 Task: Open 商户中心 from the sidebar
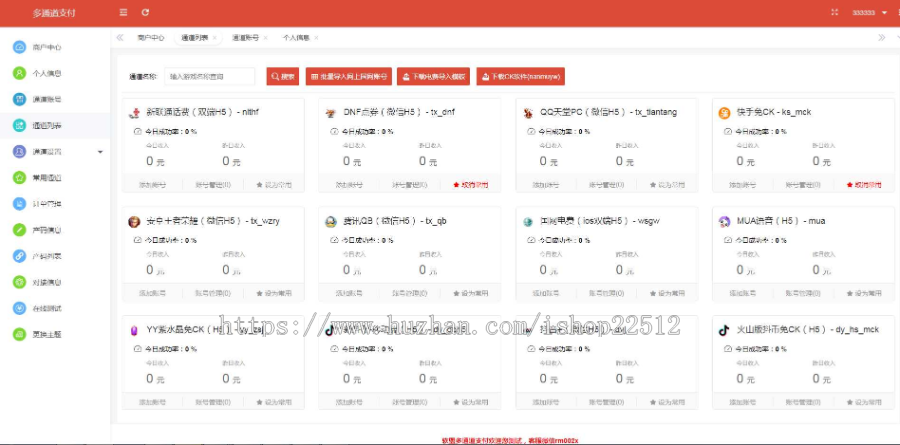(20, 47)
